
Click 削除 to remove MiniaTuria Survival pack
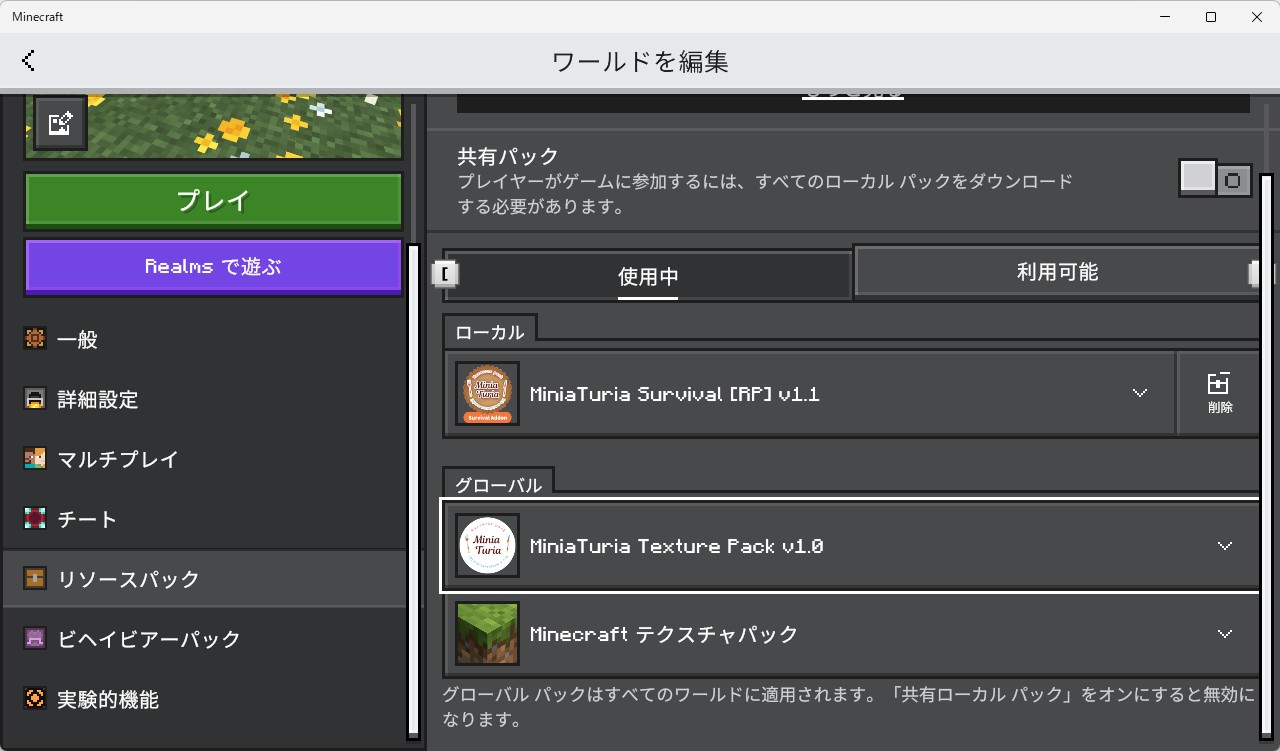1219,393
